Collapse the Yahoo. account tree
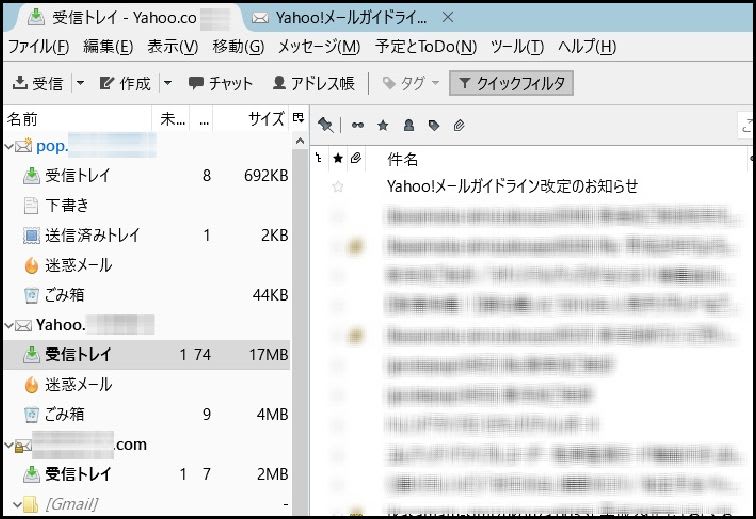The width and height of the screenshot is (756, 519). [x=9, y=326]
